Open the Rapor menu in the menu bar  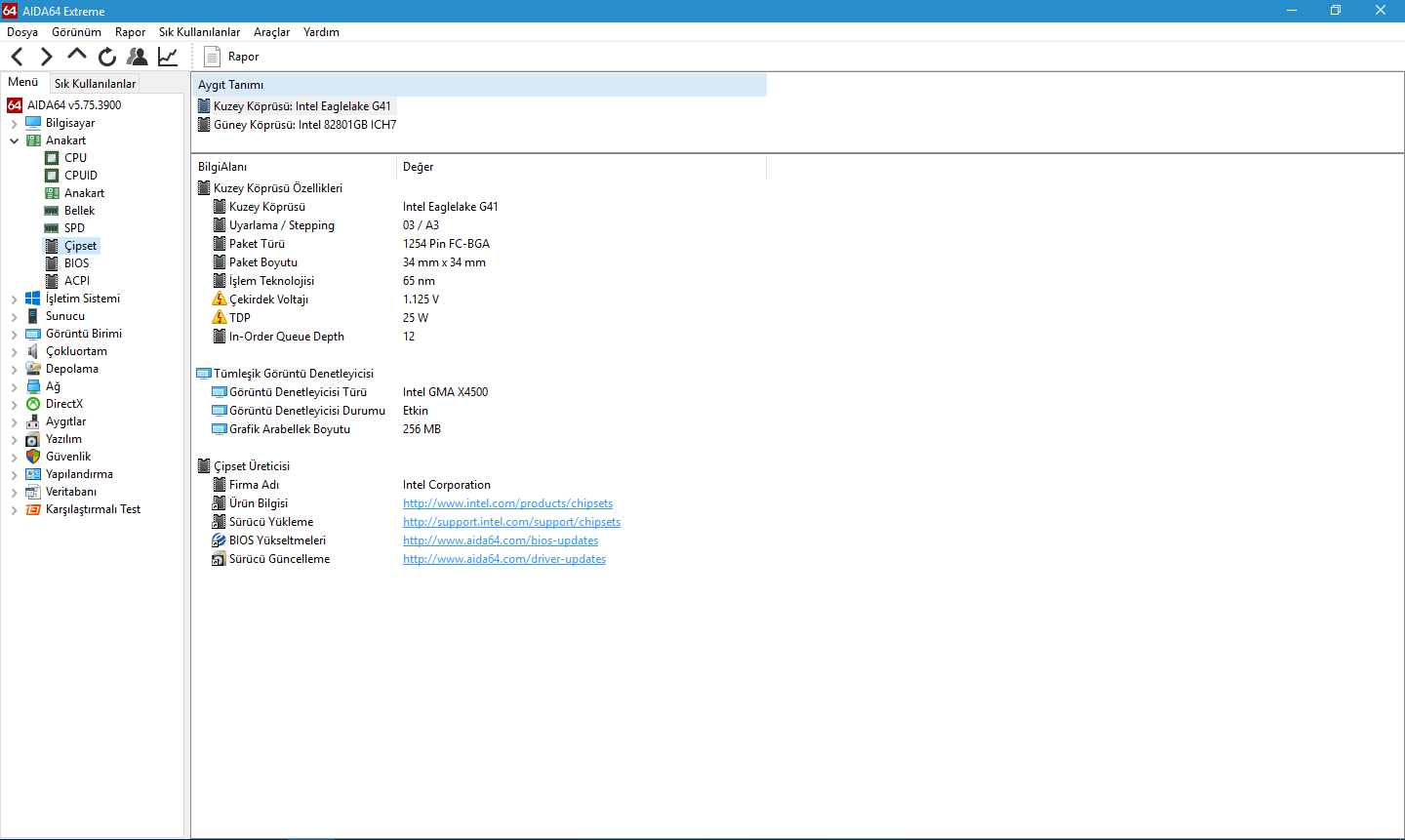[130, 32]
